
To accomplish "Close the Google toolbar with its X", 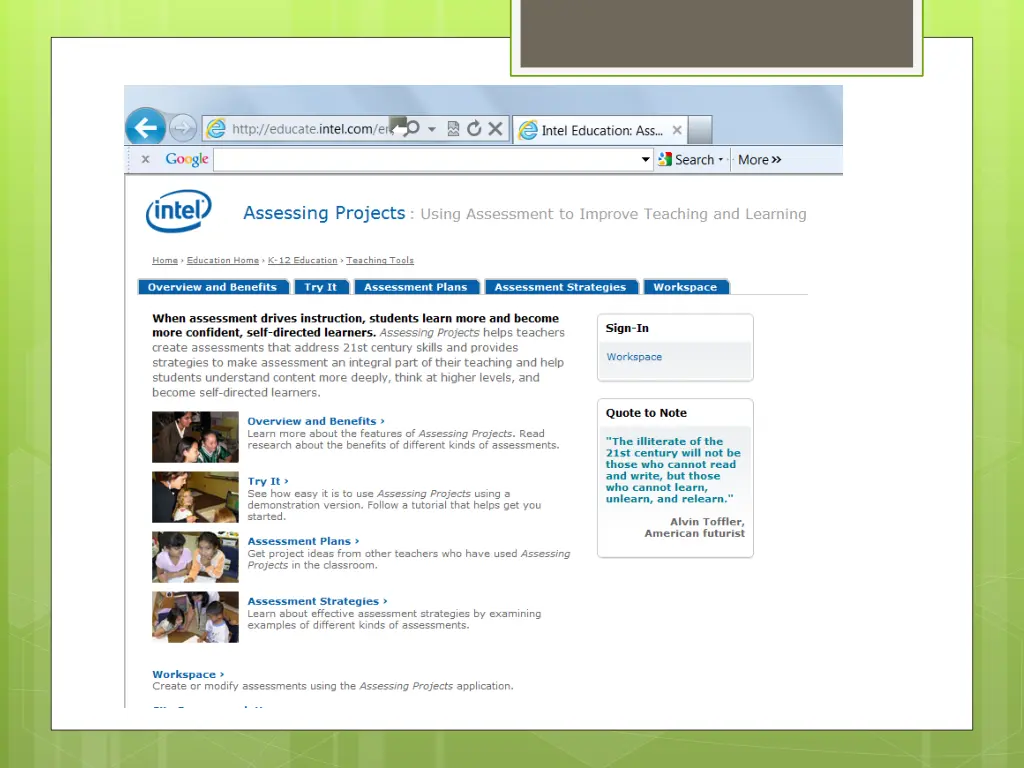I will (x=146, y=159).
